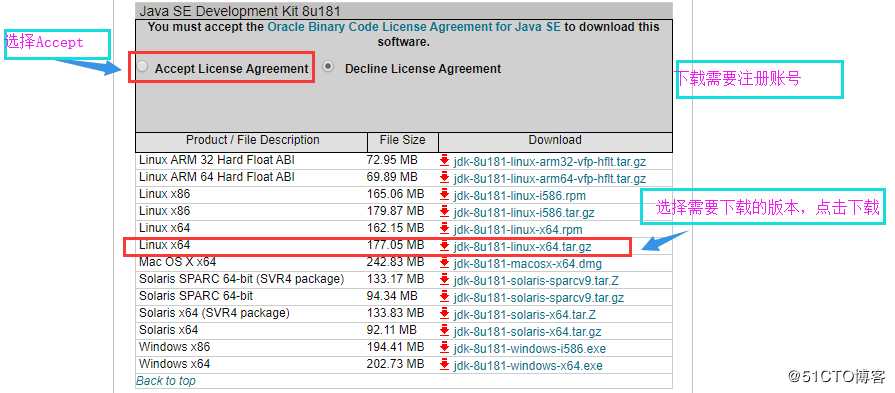Select Solaris SPARC 64-bit (SVR4 package) text
The height and width of the screenshot is (393, 895).
pyautogui.click(x=241, y=279)
